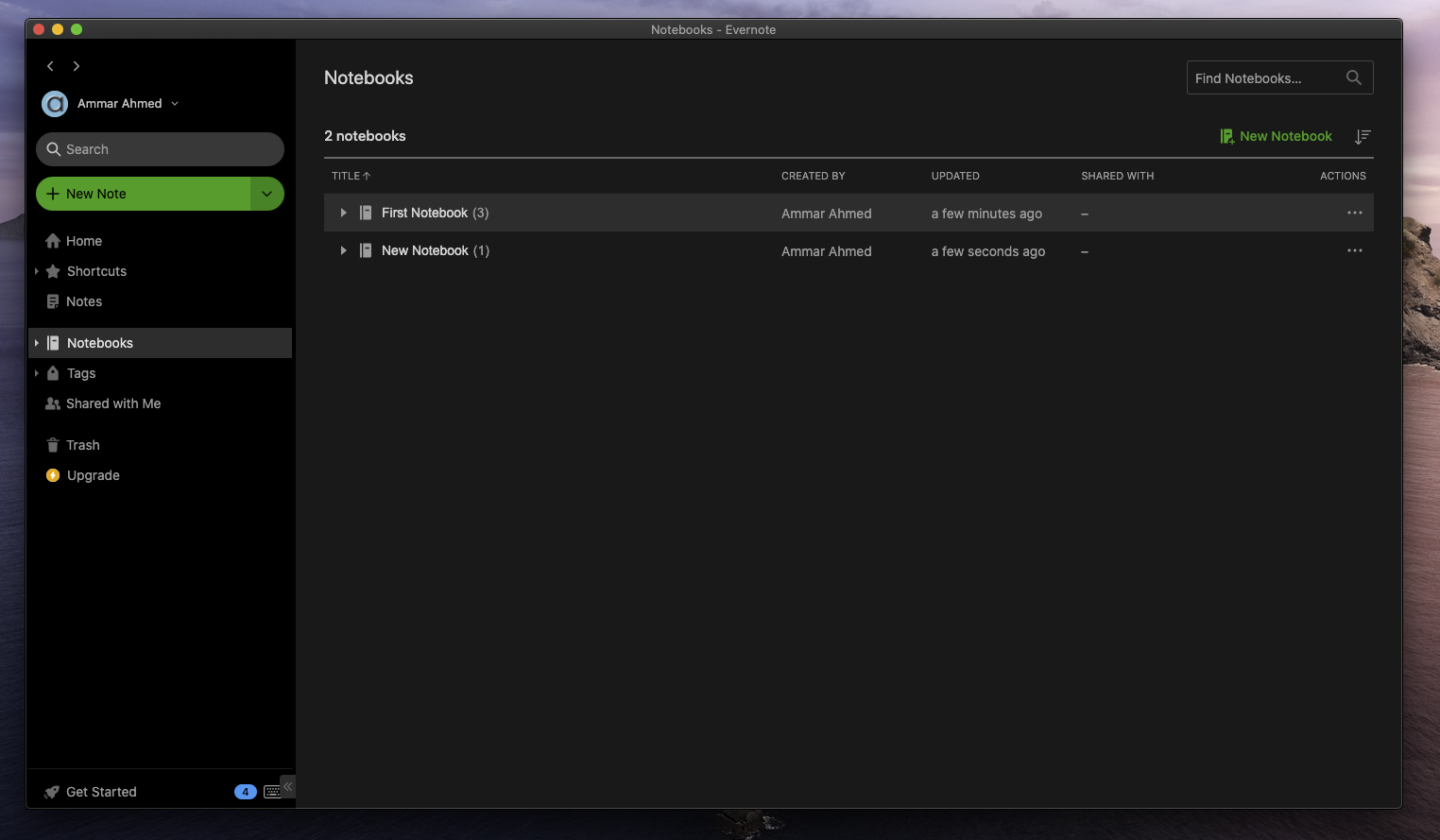Open the New Note dropdown arrow
Screen dimensions: 1440x840
[x=266, y=194]
